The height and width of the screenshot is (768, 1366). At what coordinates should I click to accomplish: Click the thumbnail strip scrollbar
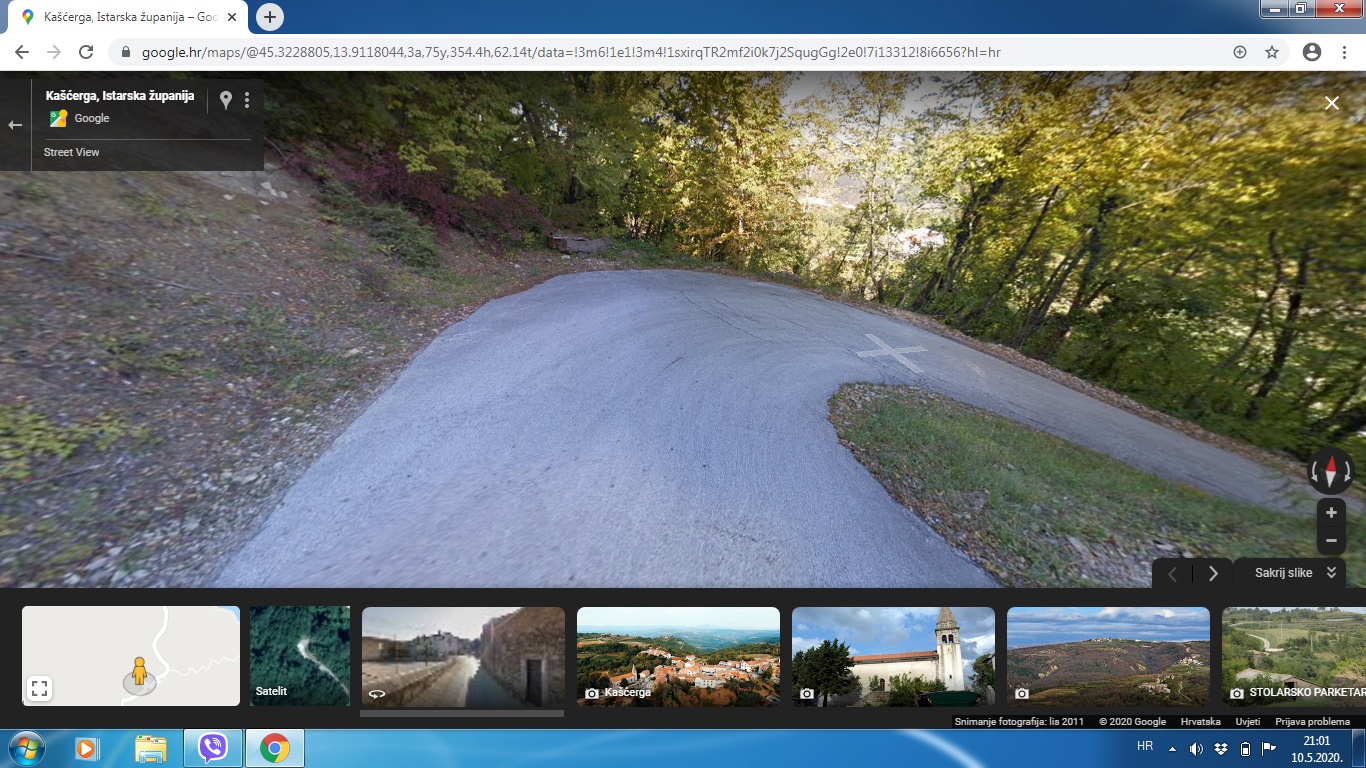coord(462,713)
